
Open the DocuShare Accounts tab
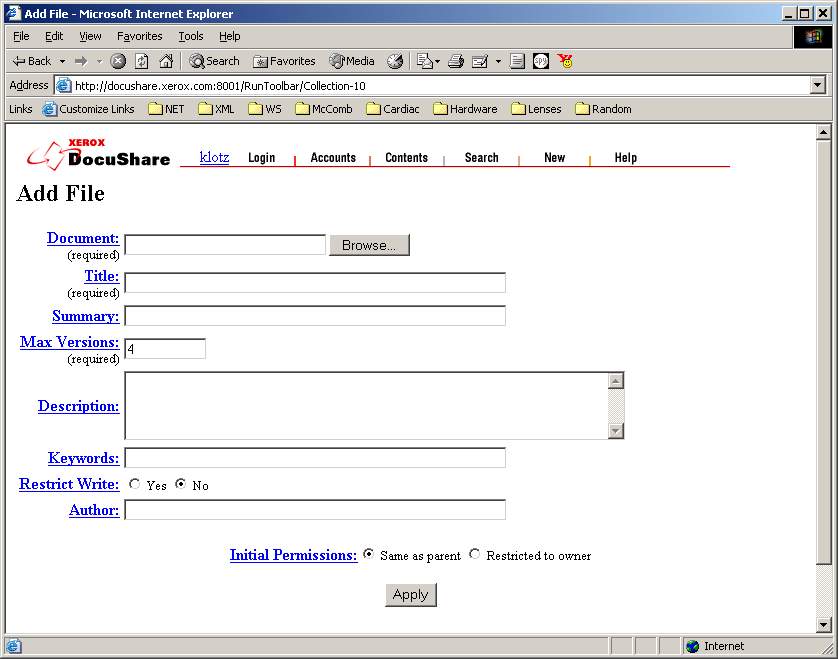coord(333,158)
